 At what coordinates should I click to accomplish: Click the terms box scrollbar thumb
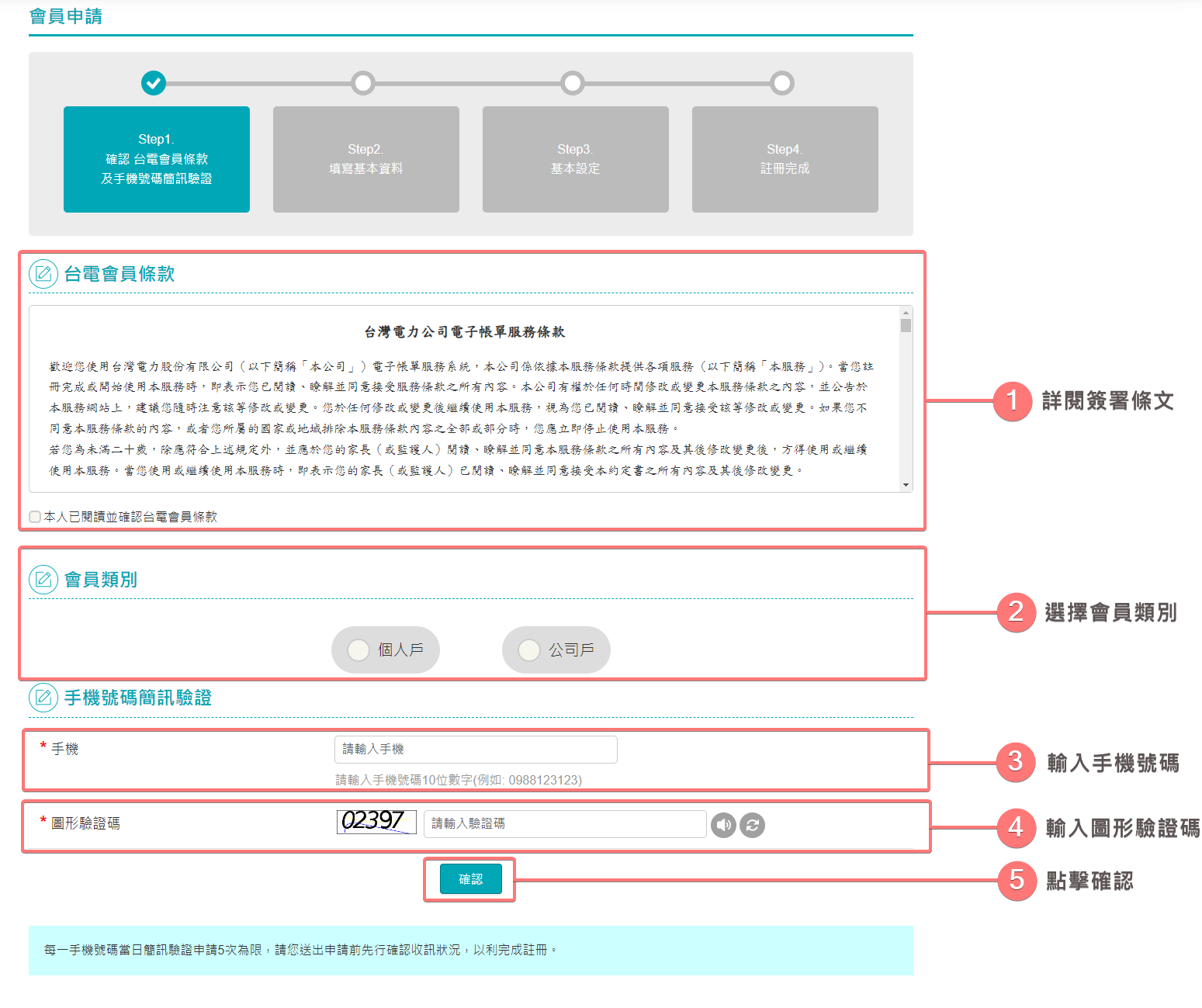point(906,325)
